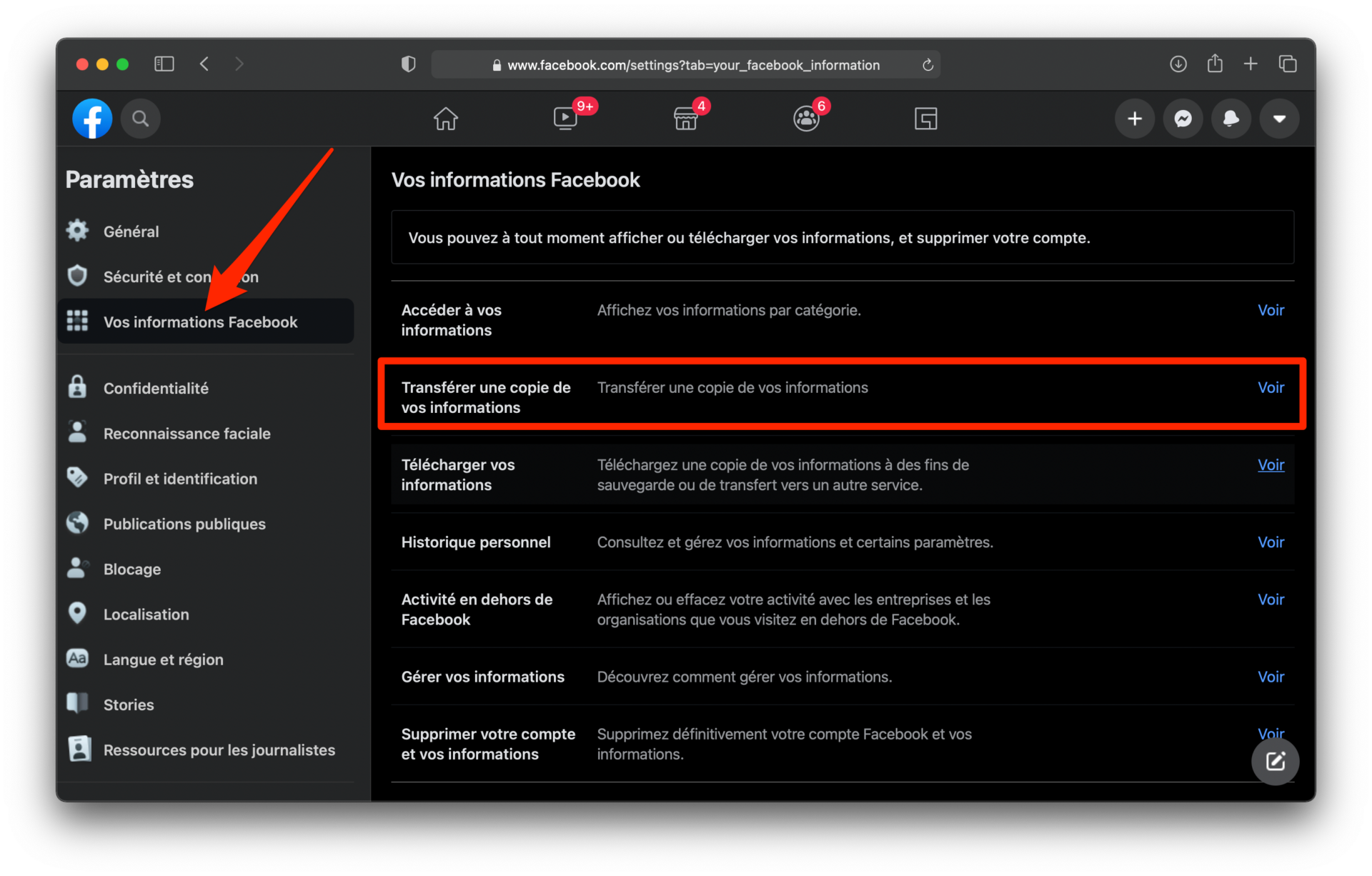Click the Gérer vos informations row title
The image size is (1372, 876).
pyautogui.click(x=483, y=677)
